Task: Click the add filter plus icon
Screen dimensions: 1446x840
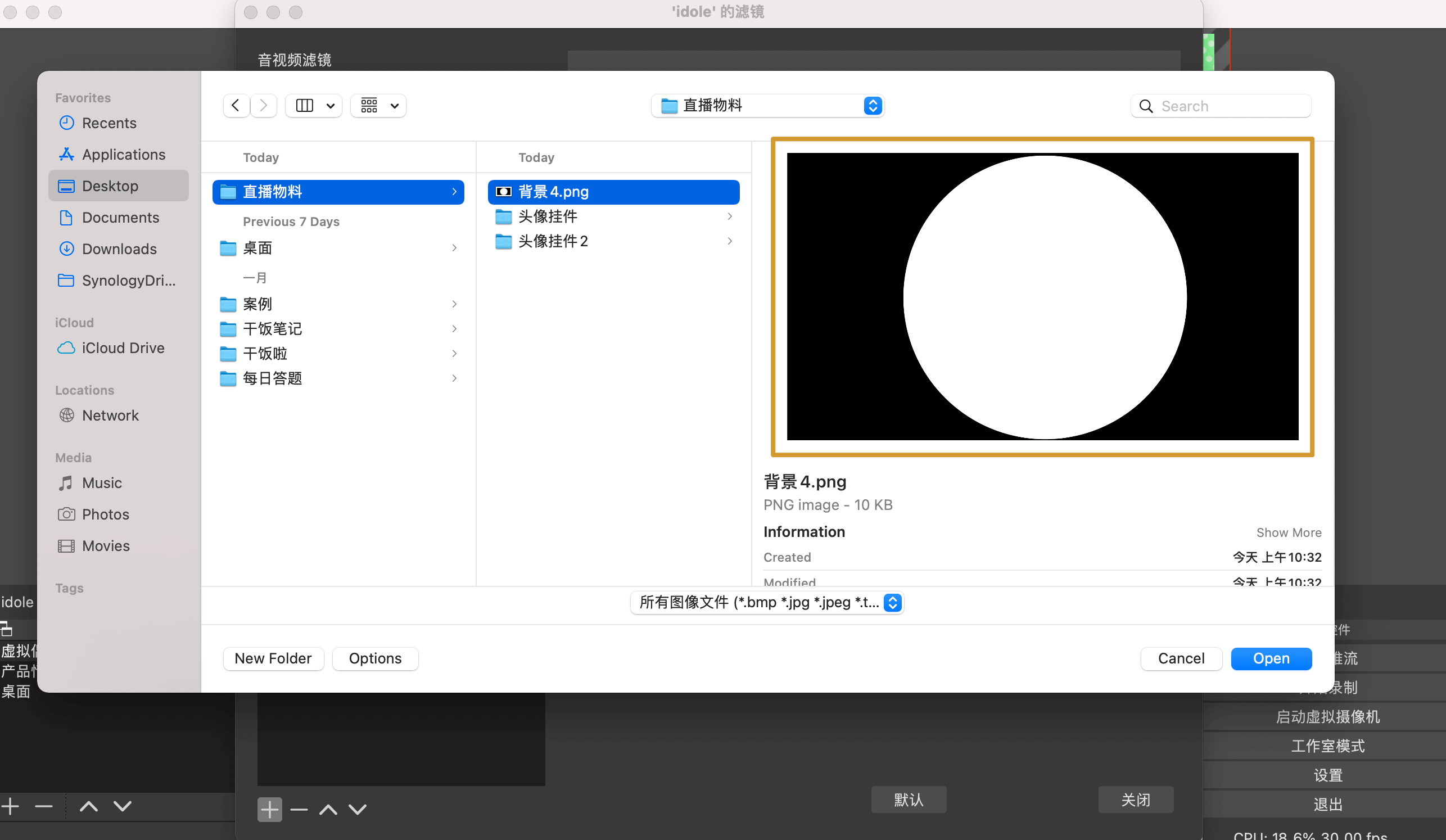Action: [x=269, y=810]
